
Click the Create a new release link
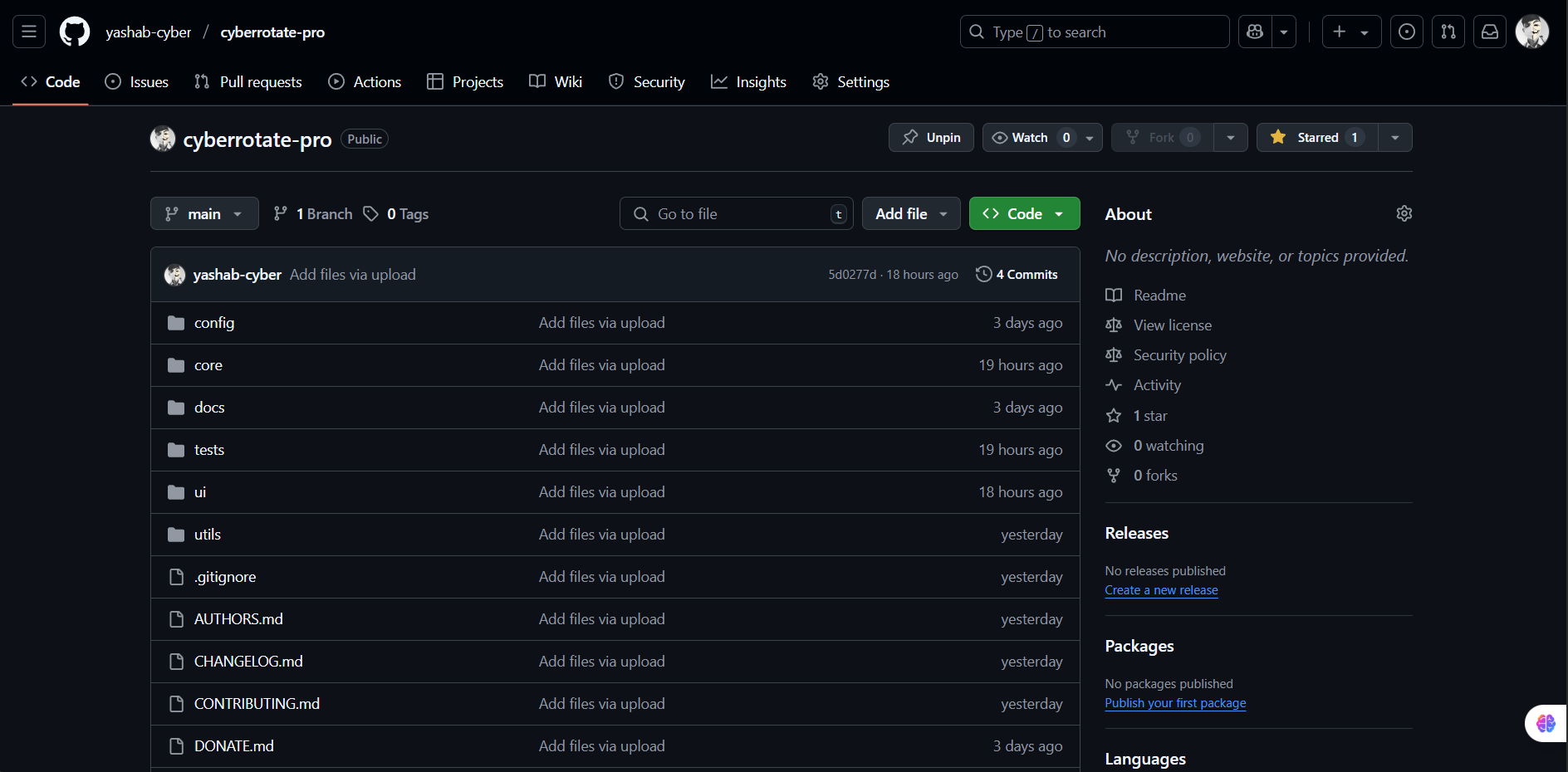pyautogui.click(x=1161, y=590)
